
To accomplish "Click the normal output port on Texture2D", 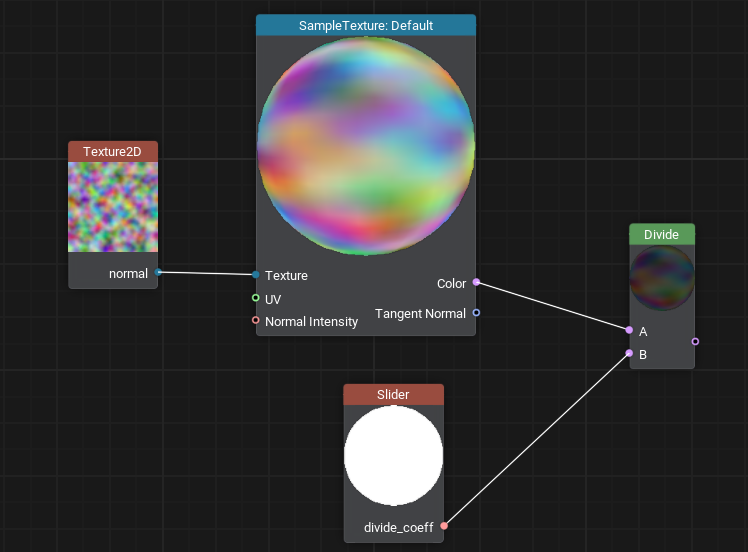I will point(158,272).
